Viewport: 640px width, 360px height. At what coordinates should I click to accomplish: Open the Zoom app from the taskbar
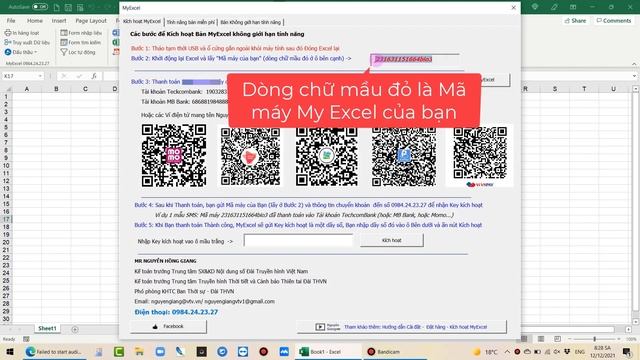coord(160,351)
